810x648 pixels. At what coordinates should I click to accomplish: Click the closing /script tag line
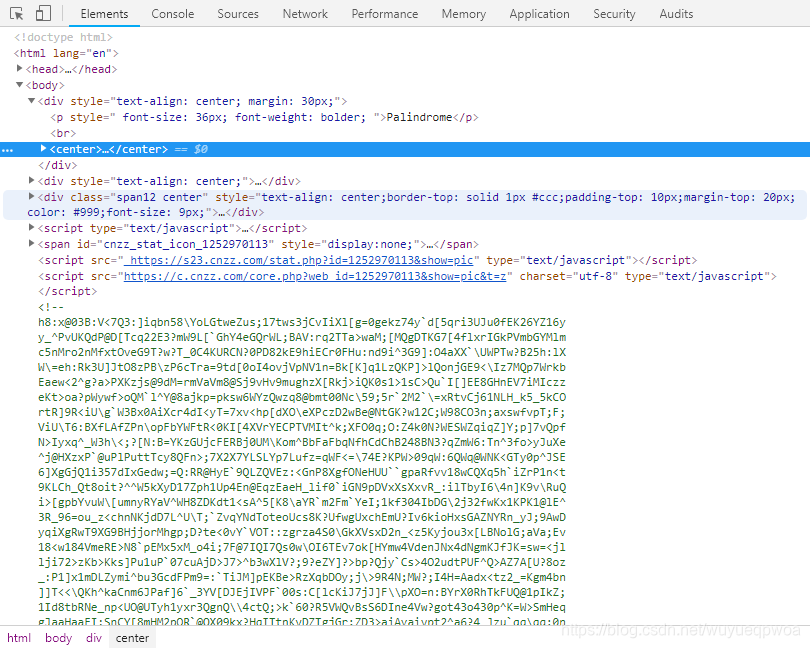point(67,291)
